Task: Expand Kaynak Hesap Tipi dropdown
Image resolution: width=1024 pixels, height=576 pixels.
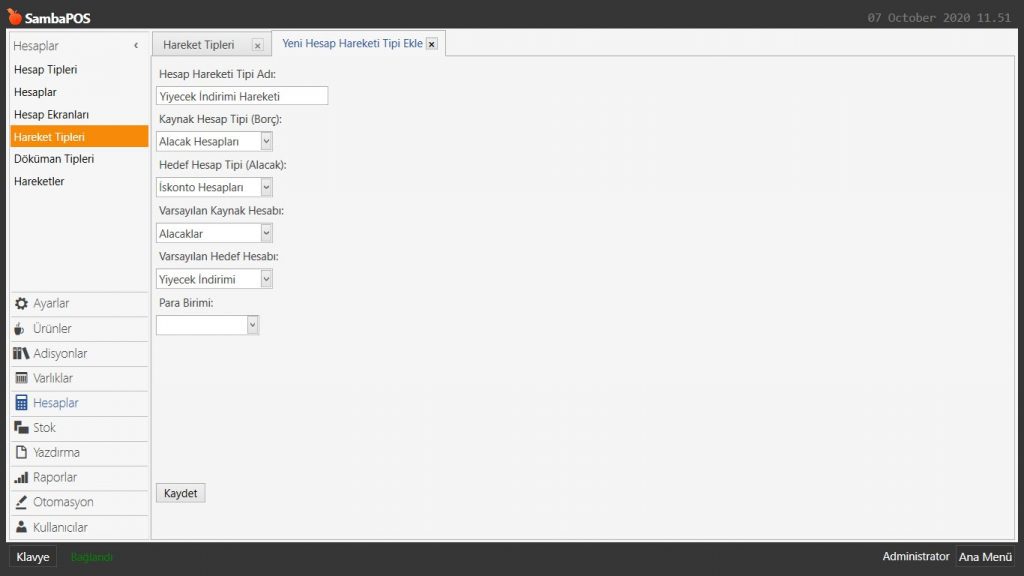Action: point(266,142)
